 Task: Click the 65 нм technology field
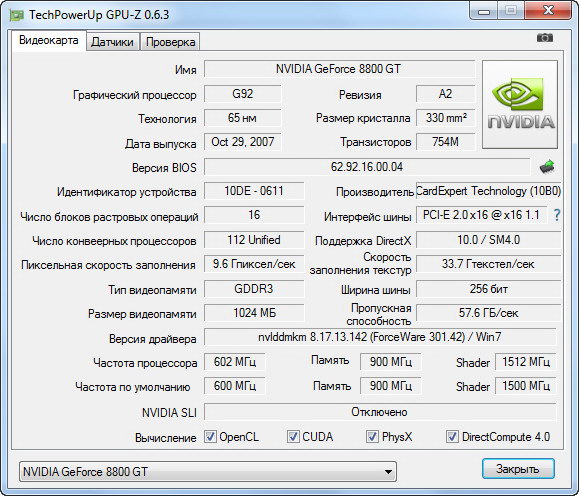[x=243, y=118]
